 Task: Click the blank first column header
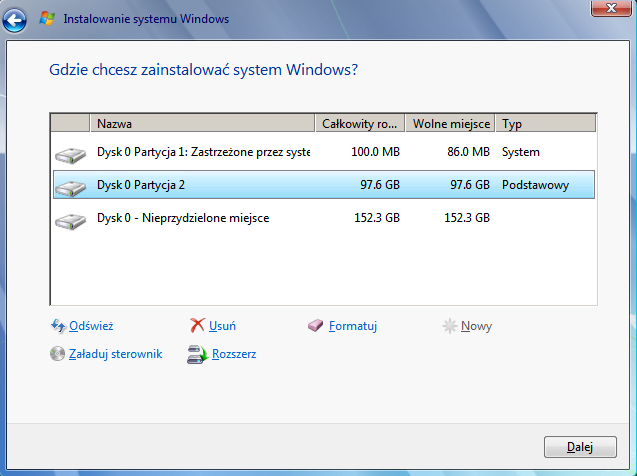tap(70, 123)
